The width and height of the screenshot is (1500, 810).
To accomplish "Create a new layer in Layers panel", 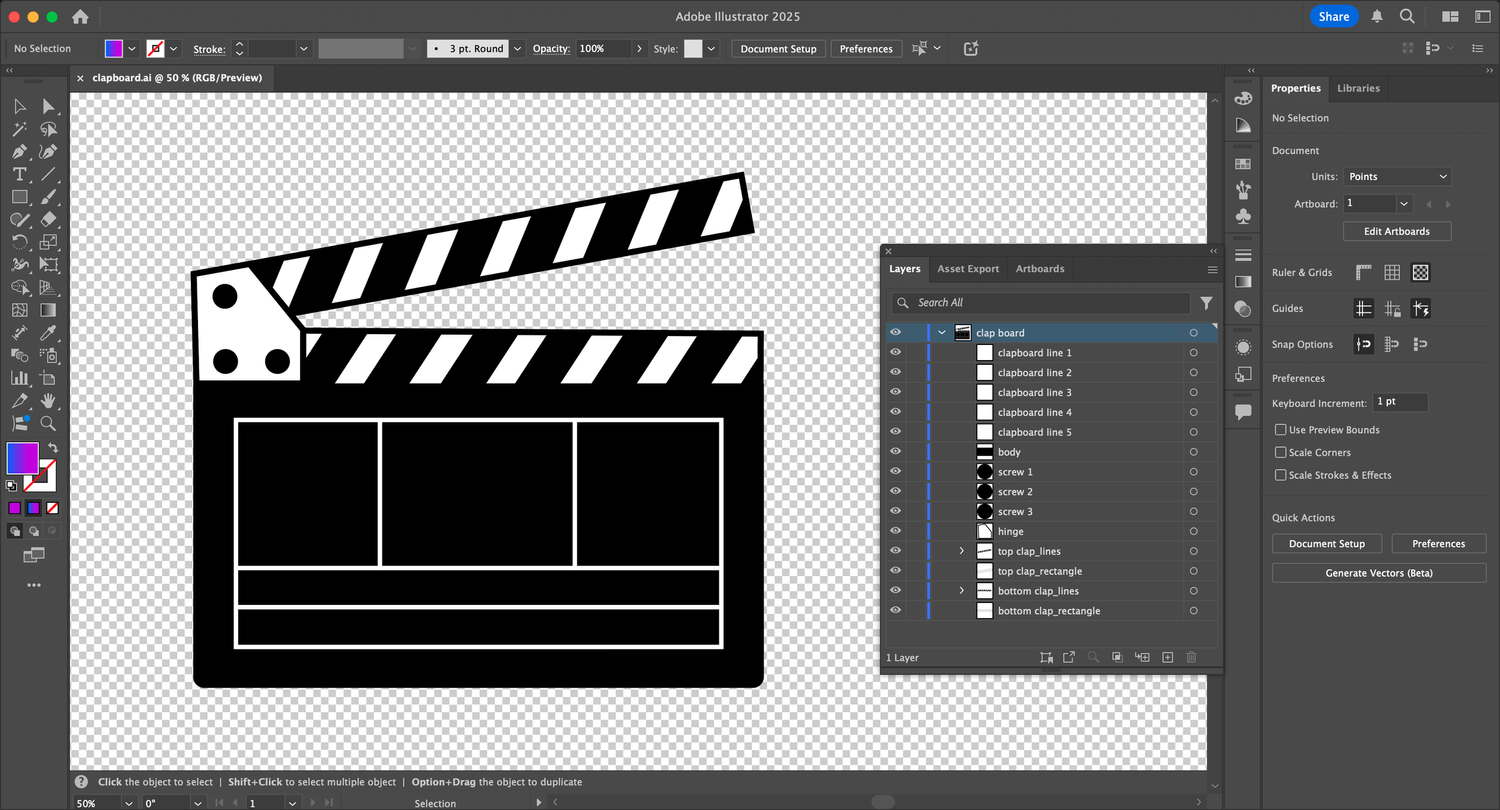I will pyautogui.click(x=1167, y=657).
